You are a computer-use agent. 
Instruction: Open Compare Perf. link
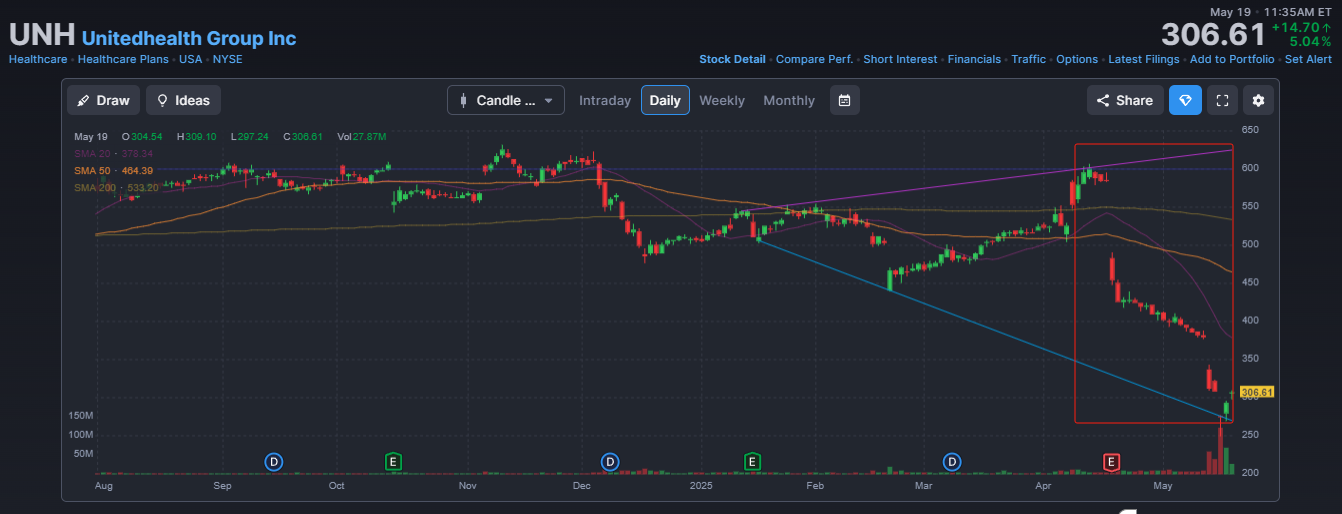click(814, 59)
